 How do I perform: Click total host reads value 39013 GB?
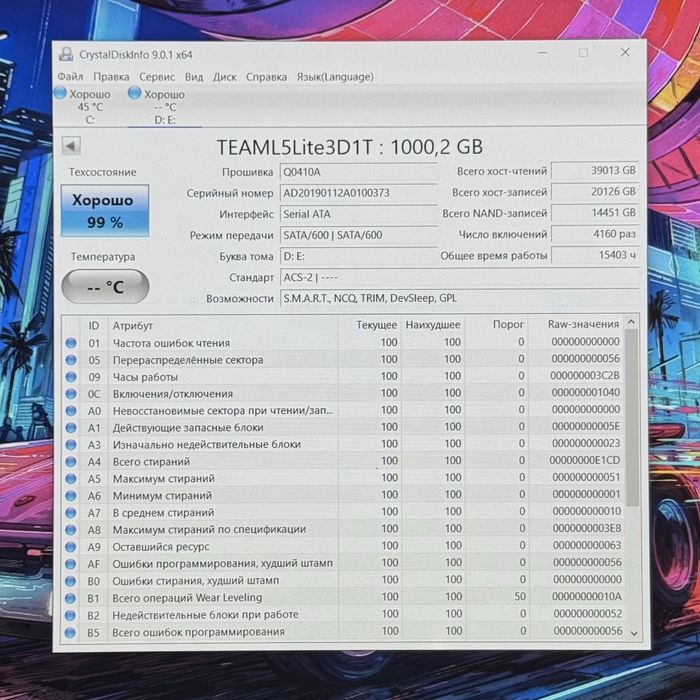595,171
